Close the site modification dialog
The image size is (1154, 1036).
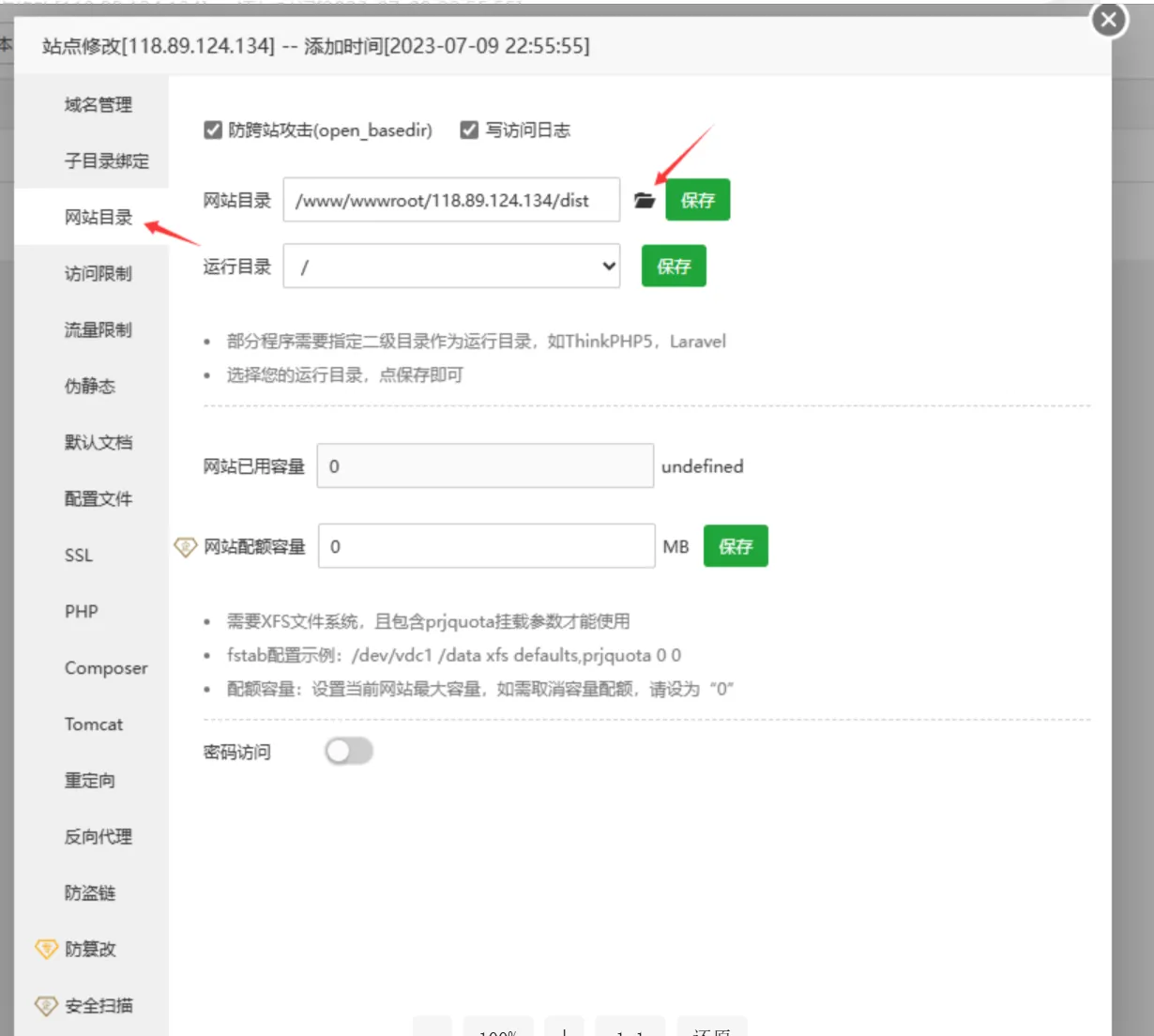1109,19
